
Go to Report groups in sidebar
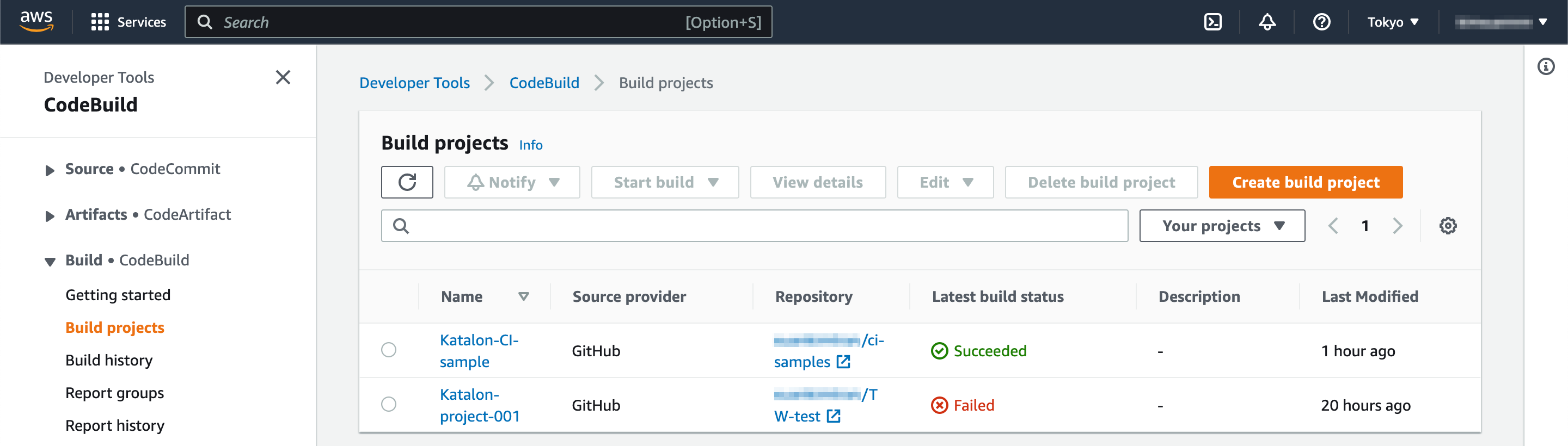click(x=114, y=393)
